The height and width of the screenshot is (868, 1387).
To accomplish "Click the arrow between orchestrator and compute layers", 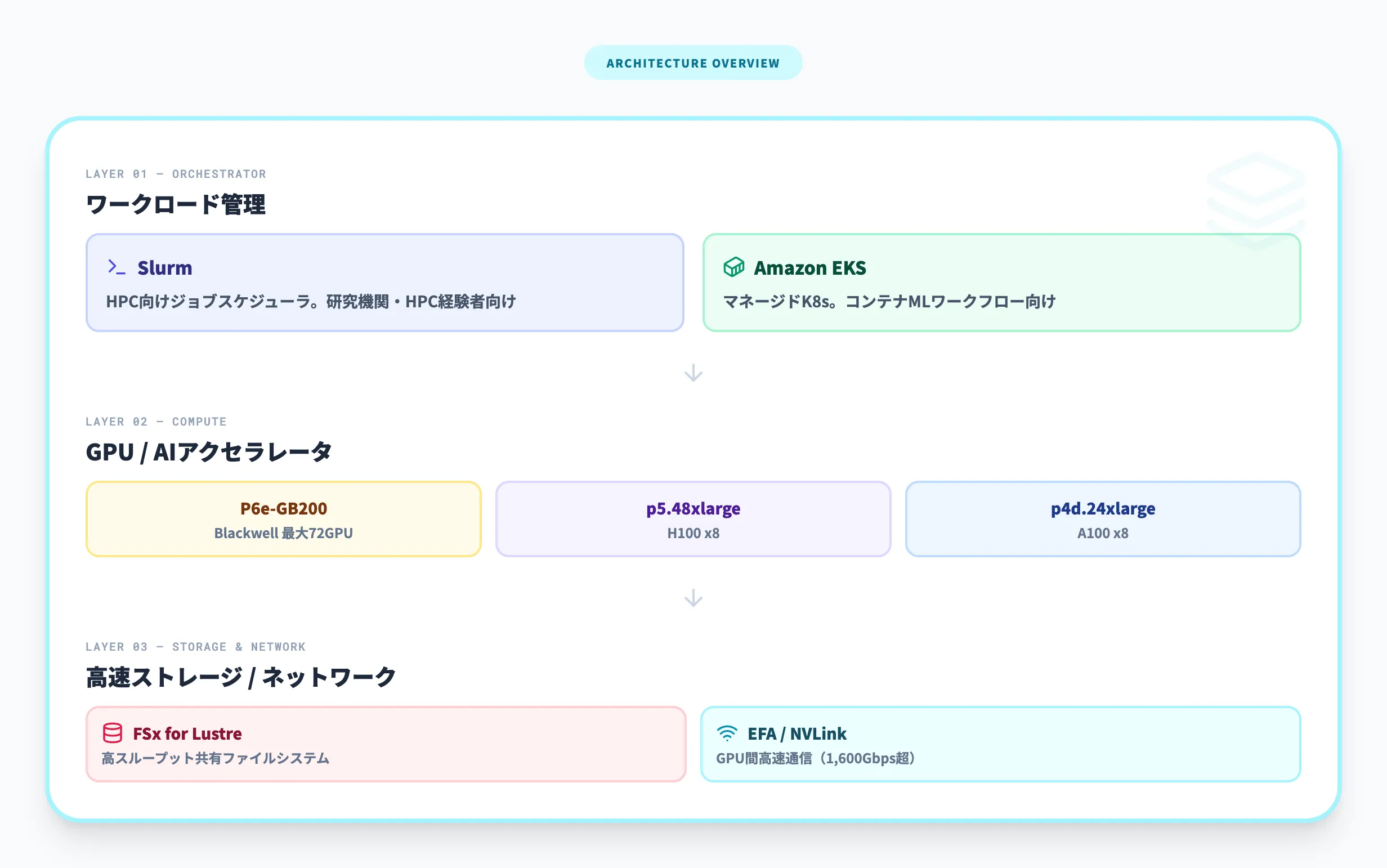I will pyautogui.click(x=693, y=372).
